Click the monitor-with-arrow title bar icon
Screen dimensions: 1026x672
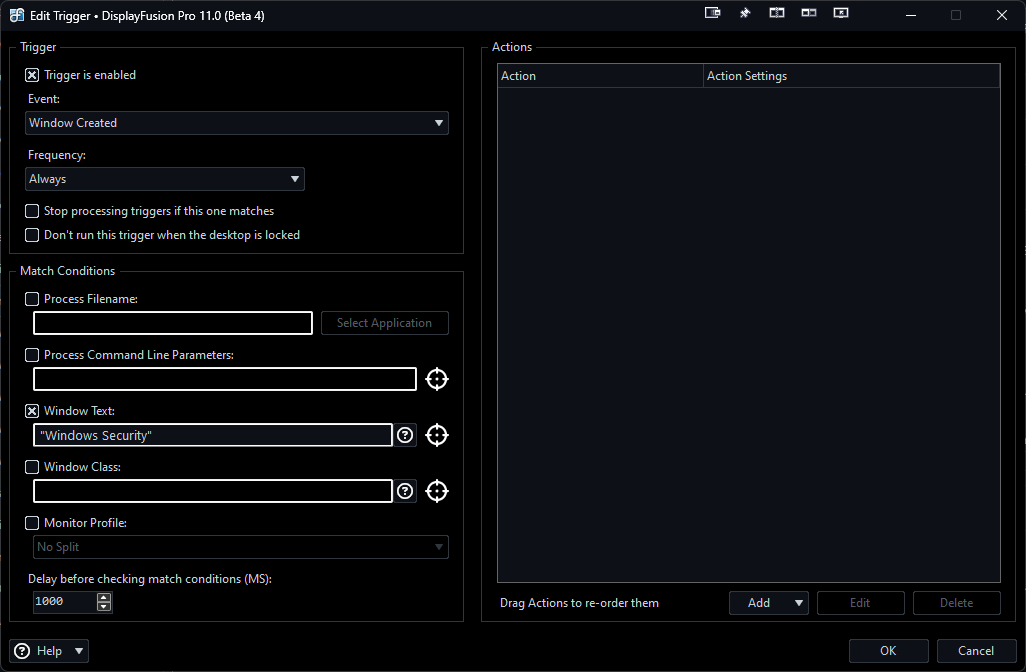[x=841, y=14]
